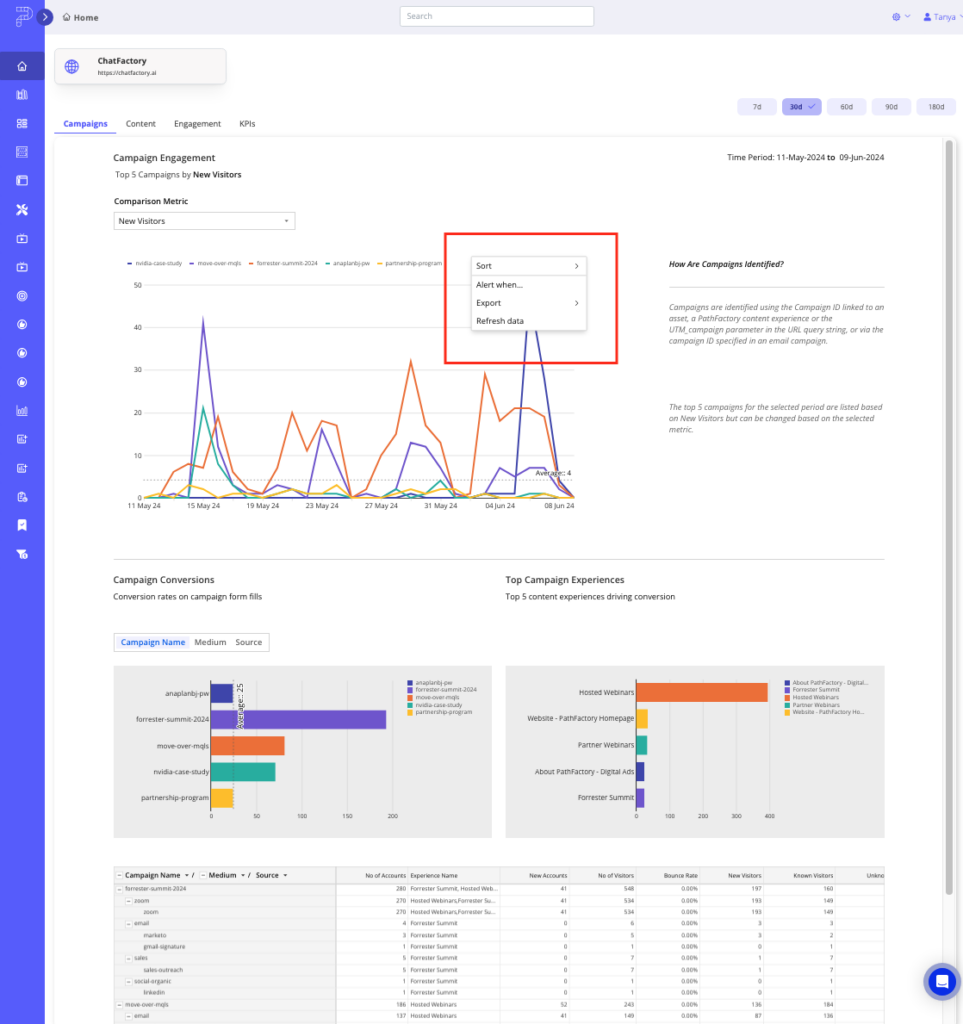Open settings via the top-bar gear icon
963x1024 pixels.
point(896,17)
